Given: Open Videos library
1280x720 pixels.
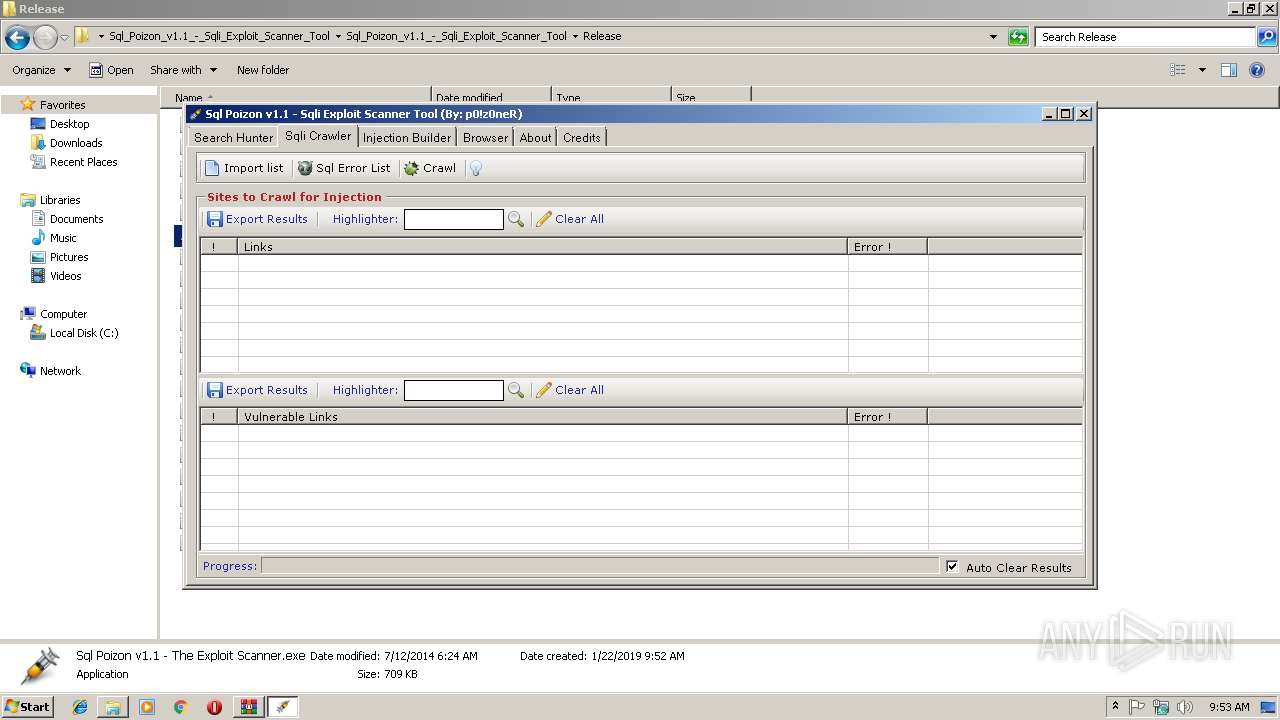Looking at the screenshot, I should 65,276.
